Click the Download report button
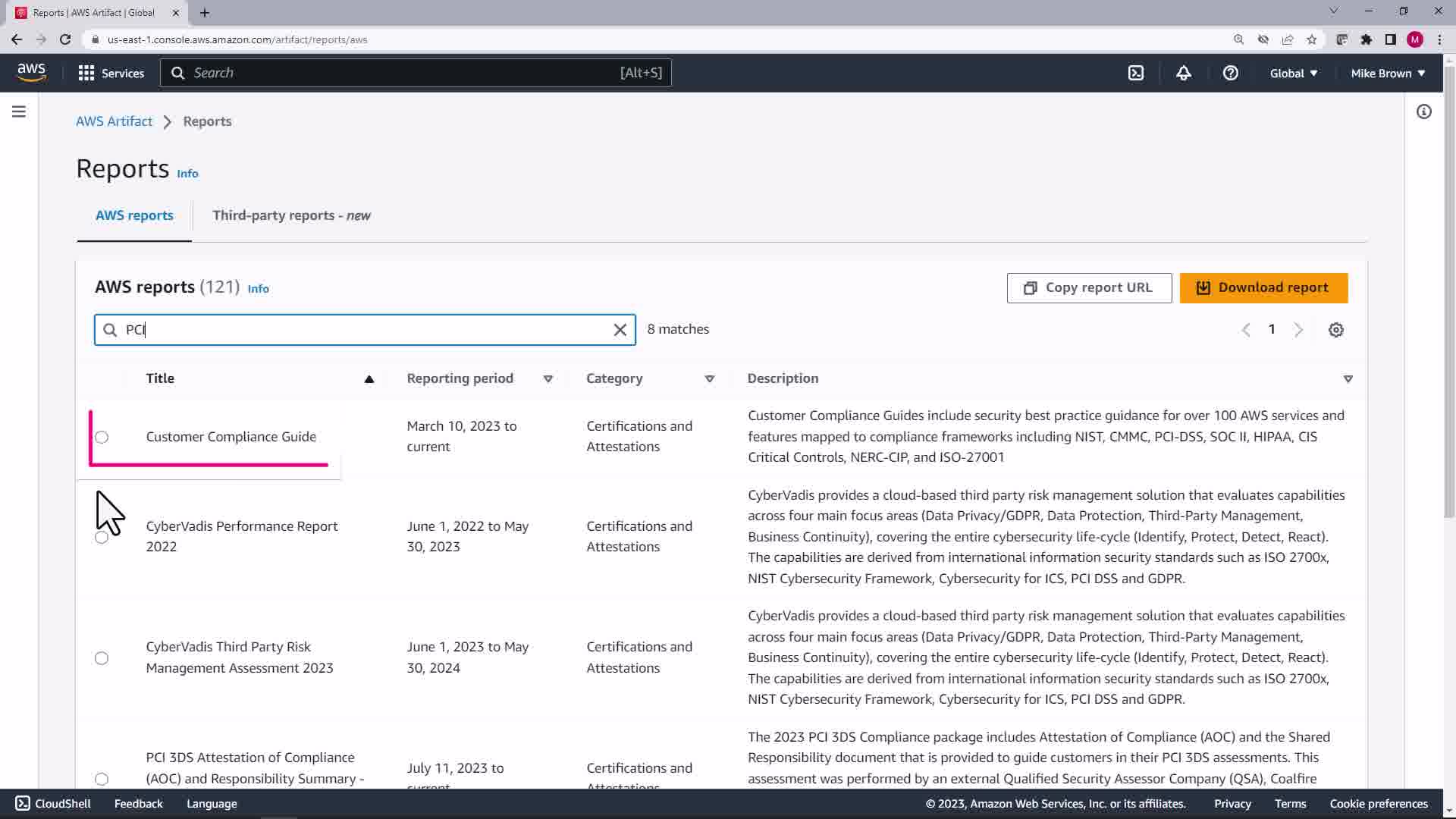Screen dimensions: 1456x819 pos(1263,288)
